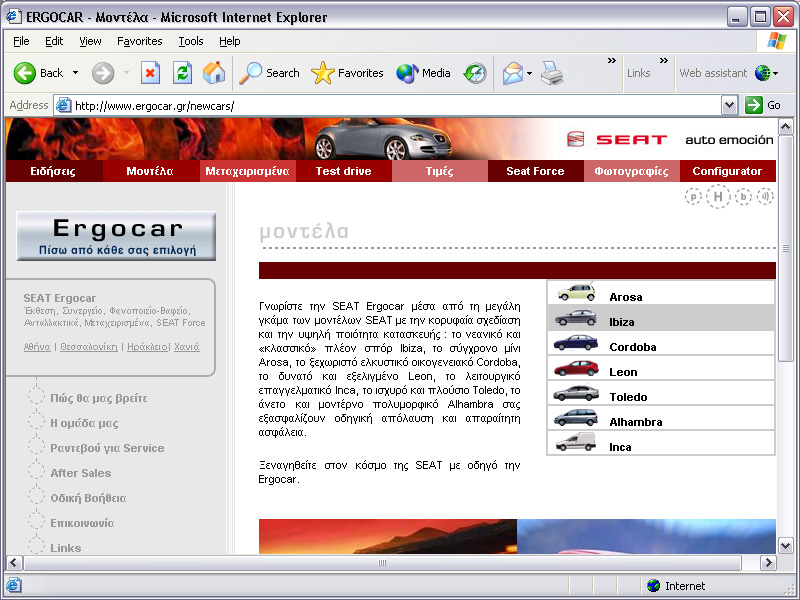Viewport: 800px width, 600px height.
Task: Click the green Go arrow button
Action: pyautogui.click(x=754, y=105)
